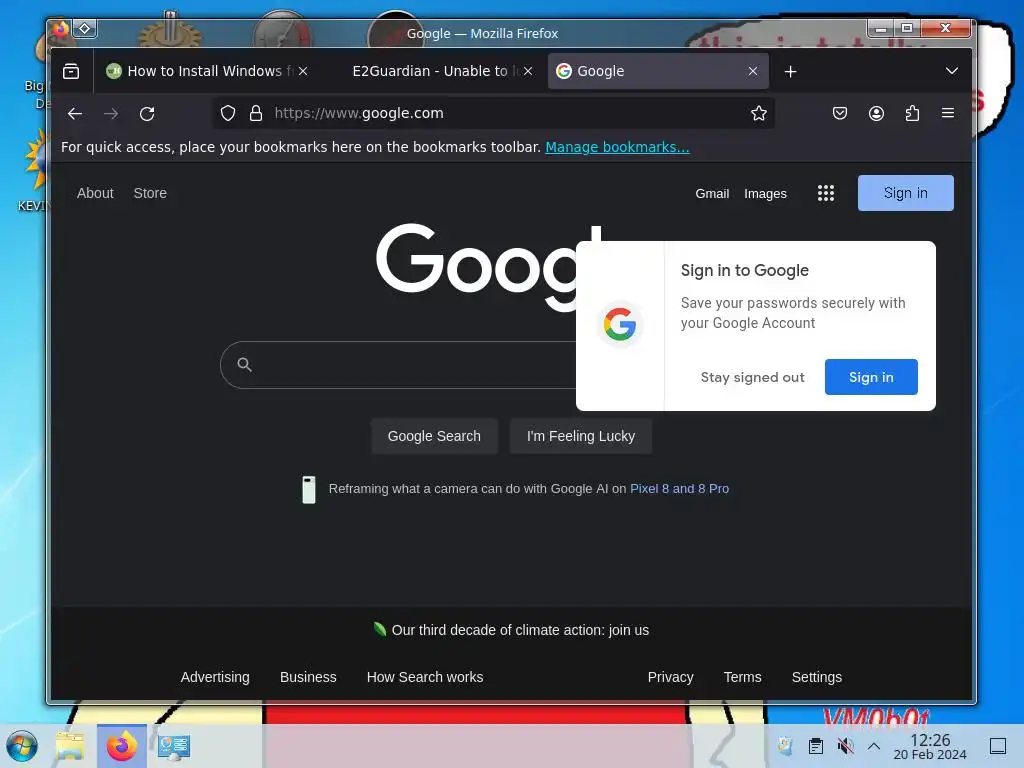Click Sign in within the popup card
This screenshot has width=1024, height=768.
[871, 377]
